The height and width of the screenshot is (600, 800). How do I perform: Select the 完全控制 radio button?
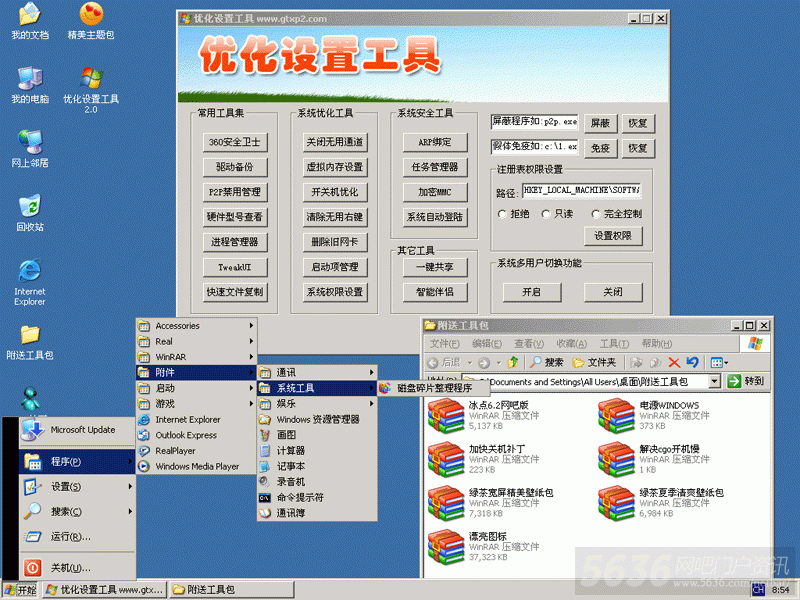(x=595, y=214)
